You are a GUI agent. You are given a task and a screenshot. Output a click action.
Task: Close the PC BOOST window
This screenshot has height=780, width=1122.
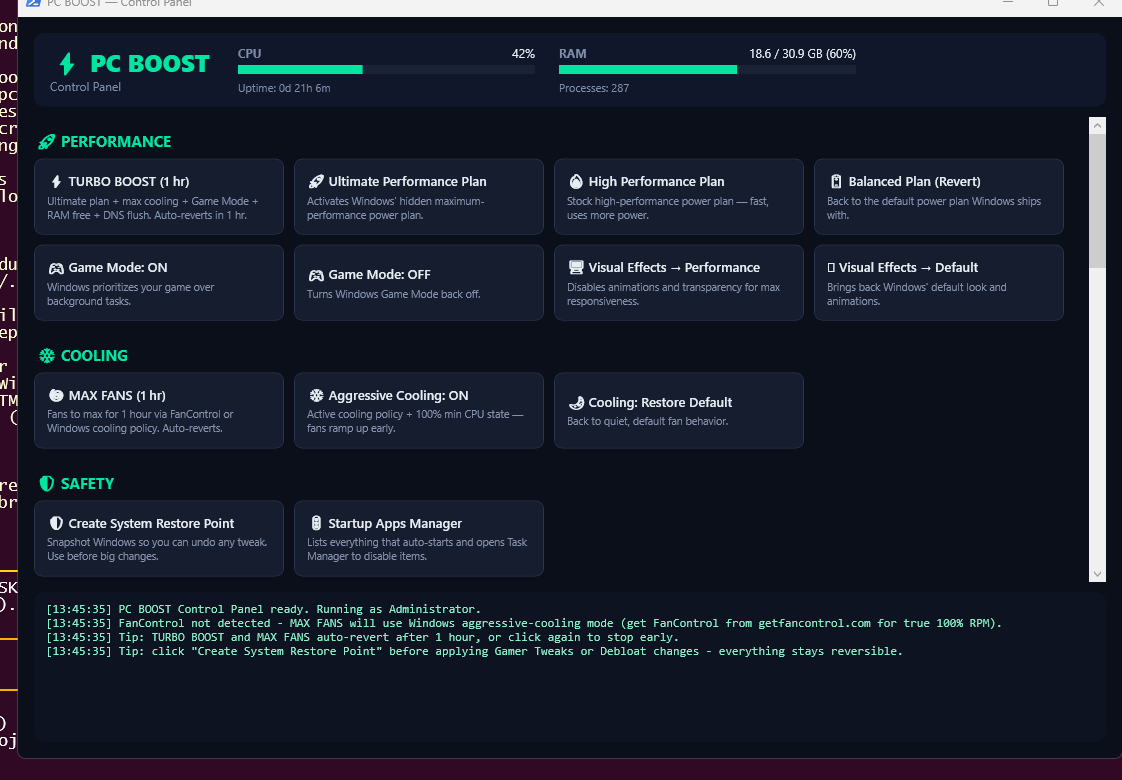(x=1098, y=3)
